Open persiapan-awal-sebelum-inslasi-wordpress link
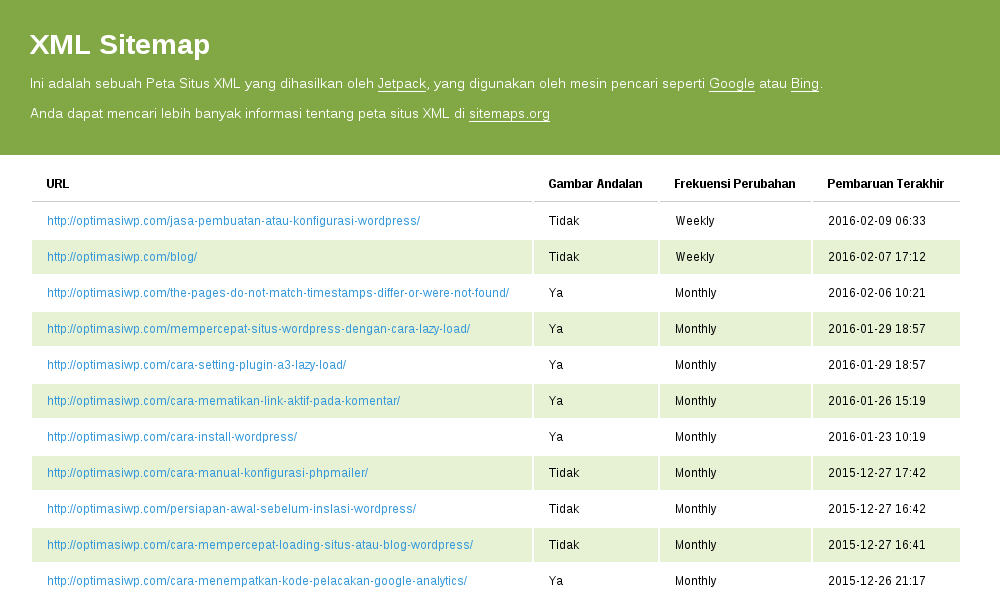This screenshot has width=1000, height=597. (232, 509)
